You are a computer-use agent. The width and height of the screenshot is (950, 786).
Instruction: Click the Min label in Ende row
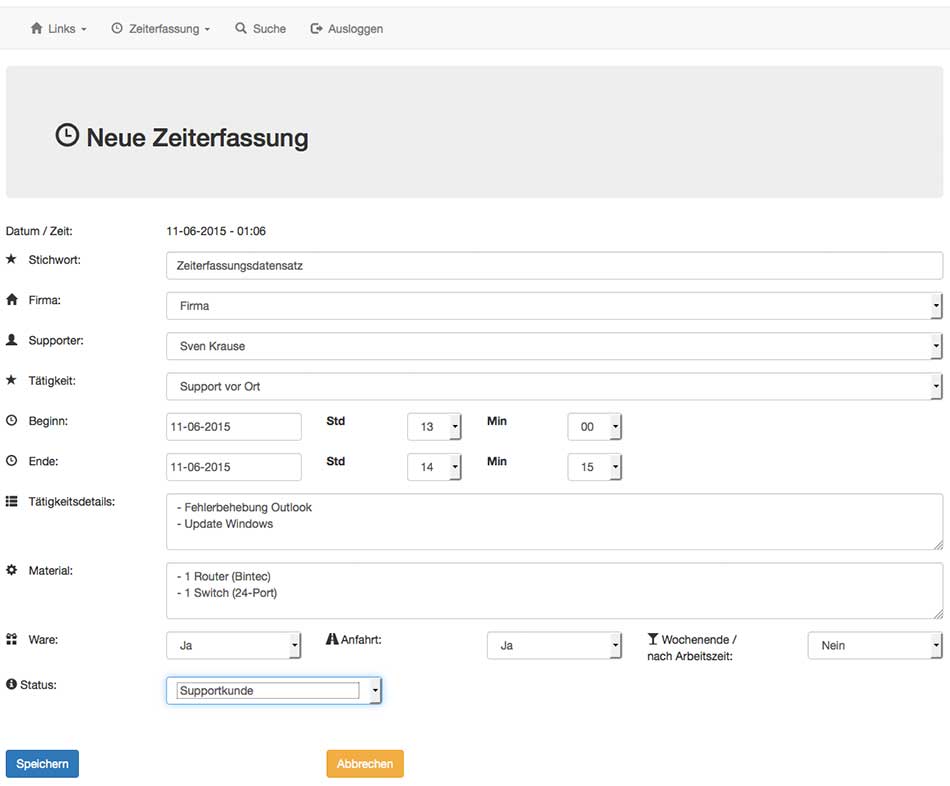pyautogui.click(x=496, y=461)
